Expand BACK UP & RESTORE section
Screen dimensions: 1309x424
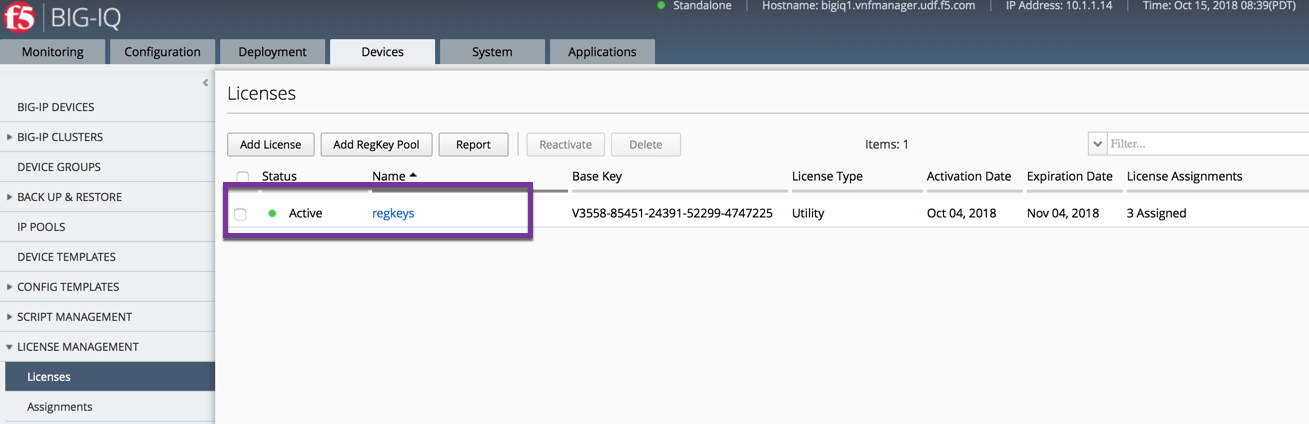10,197
